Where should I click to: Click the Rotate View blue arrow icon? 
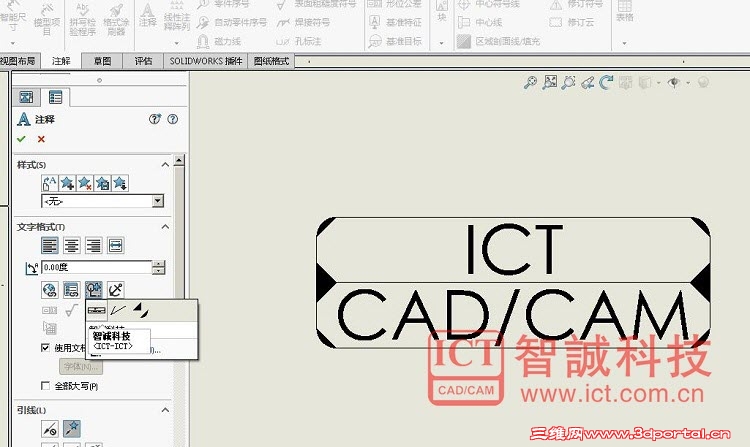(606, 83)
